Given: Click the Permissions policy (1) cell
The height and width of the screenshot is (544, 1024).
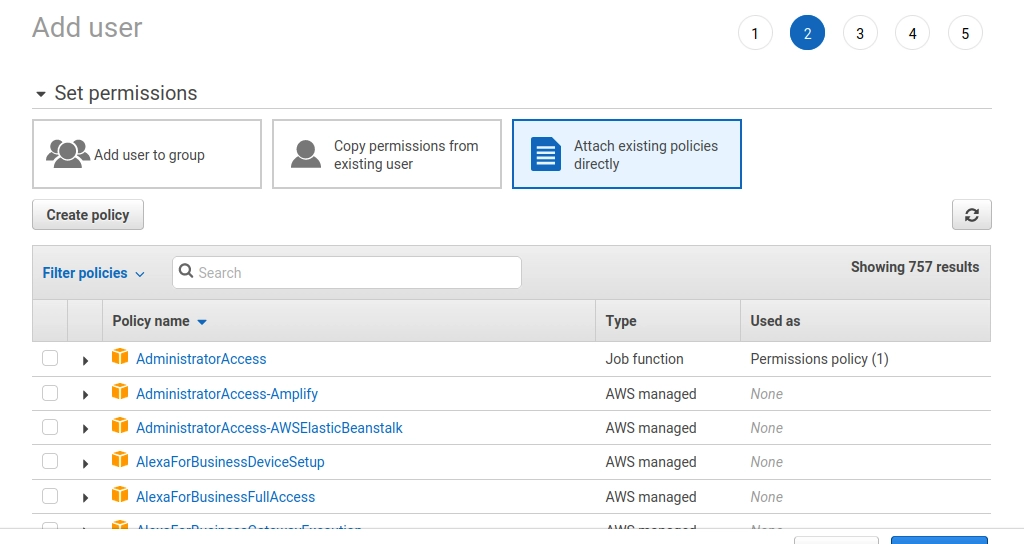Looking at the screenshot, I should point(820,359).
